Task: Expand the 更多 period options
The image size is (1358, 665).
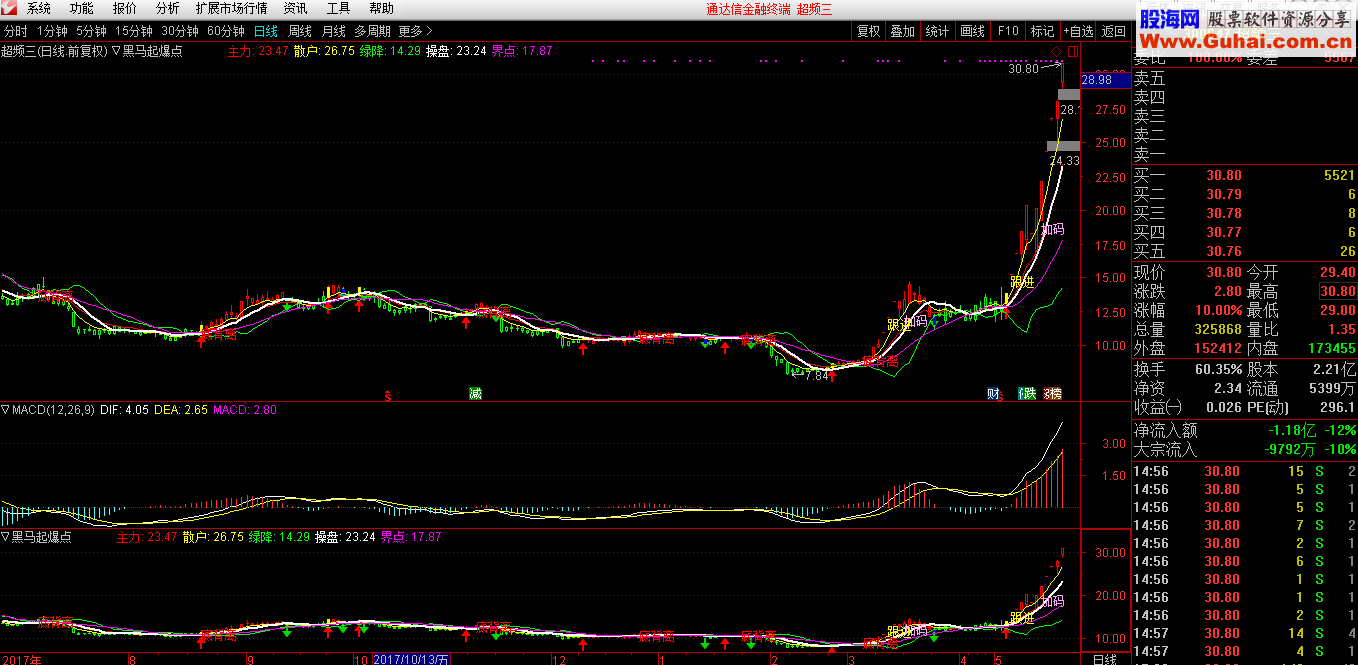Action: 416,31
